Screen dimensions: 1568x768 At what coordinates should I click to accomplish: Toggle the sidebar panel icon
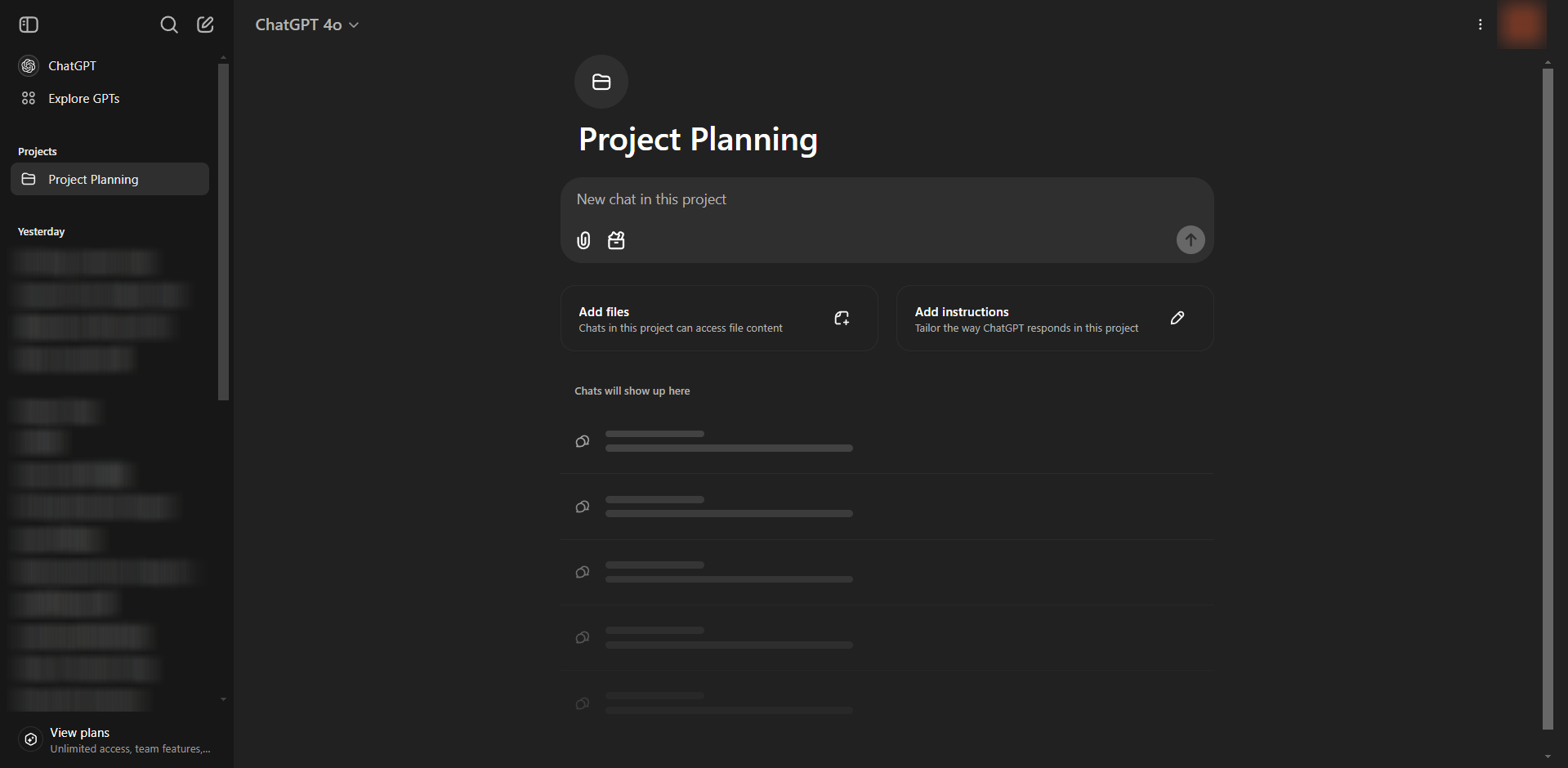click(x=29, y=25)
